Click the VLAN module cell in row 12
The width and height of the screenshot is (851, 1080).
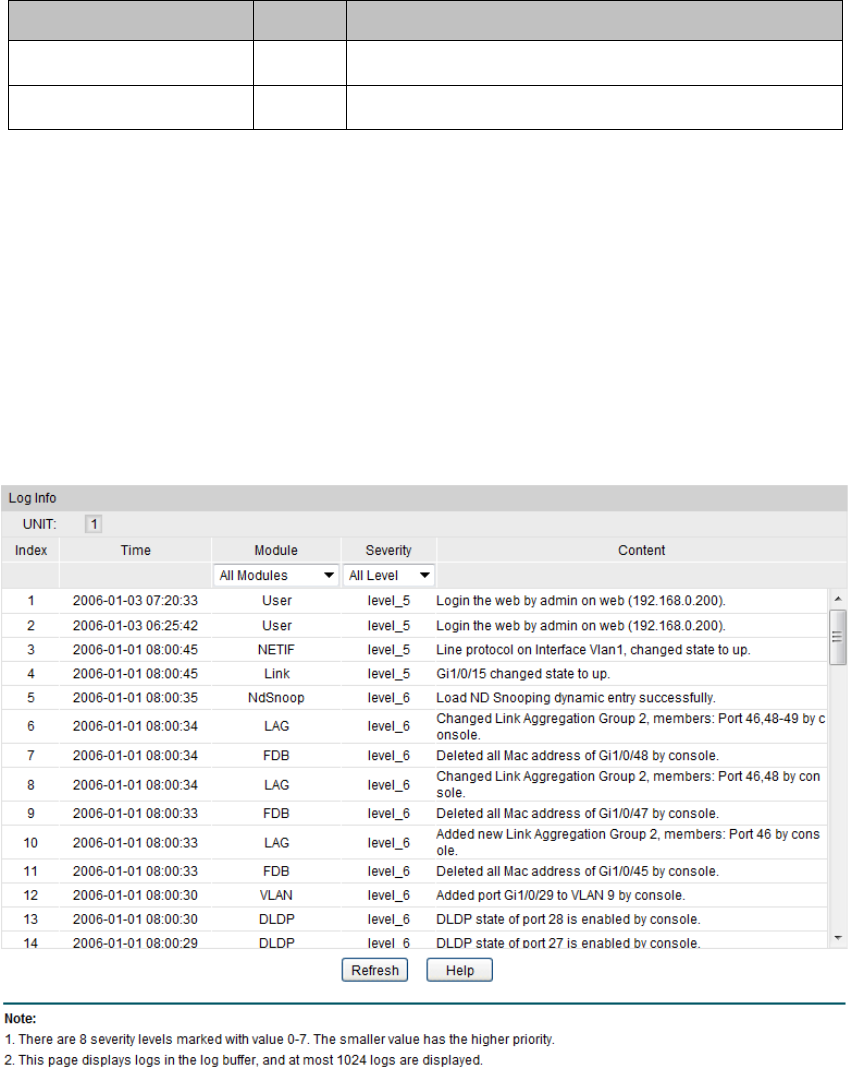(276, 895)
